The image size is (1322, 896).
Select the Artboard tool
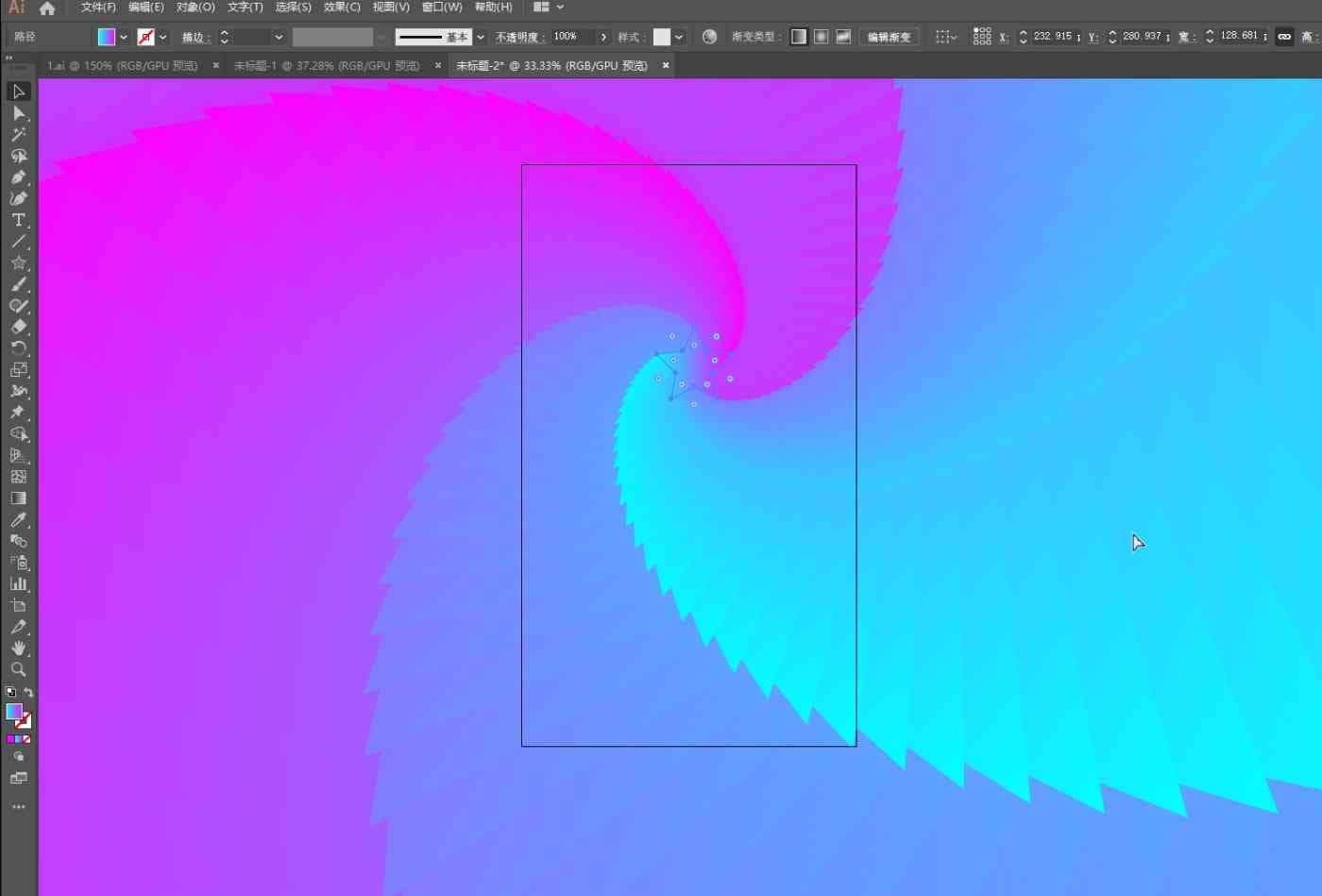pyautogui.click(x=18, y=605)
